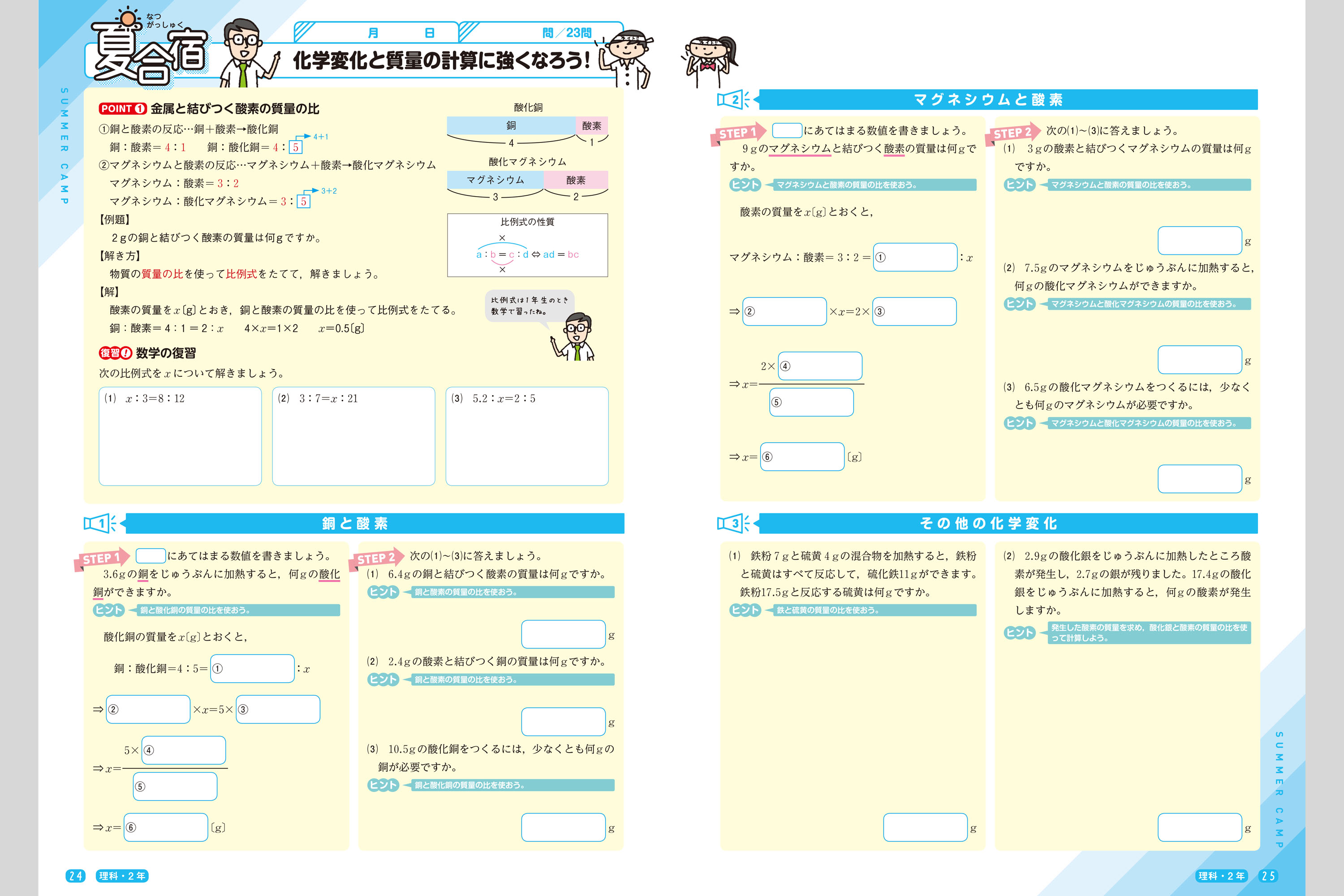The width and height of the screenshot is (1344, 896).
Task: Click ヒント badge under the 9g マグネシウム question
Action: pyautogui.click(x=745, y=185)
